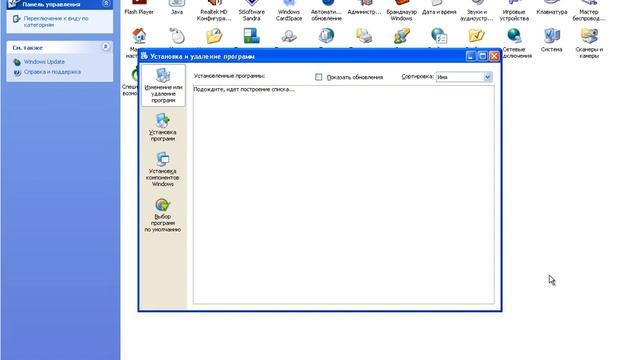Viewport: 640px width, 360px height.
Task: Open the "Windows CardSpace" item
Action: coord(289,11)
